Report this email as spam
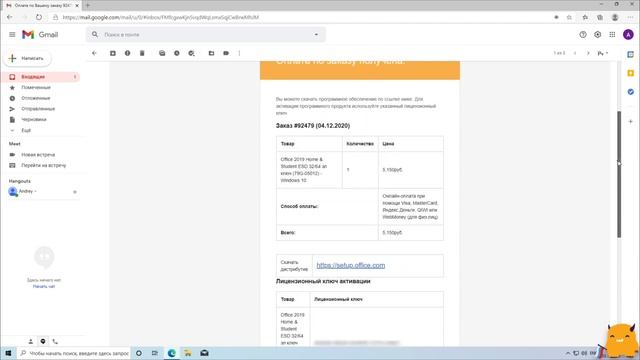 pos(127,53)
